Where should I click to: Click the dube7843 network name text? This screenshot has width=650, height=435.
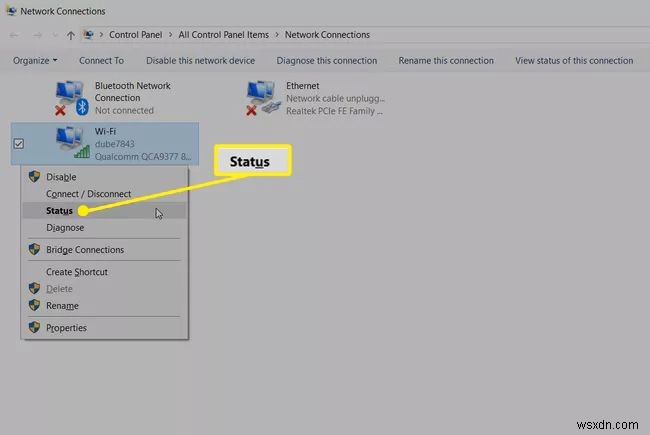coord(114,144)
